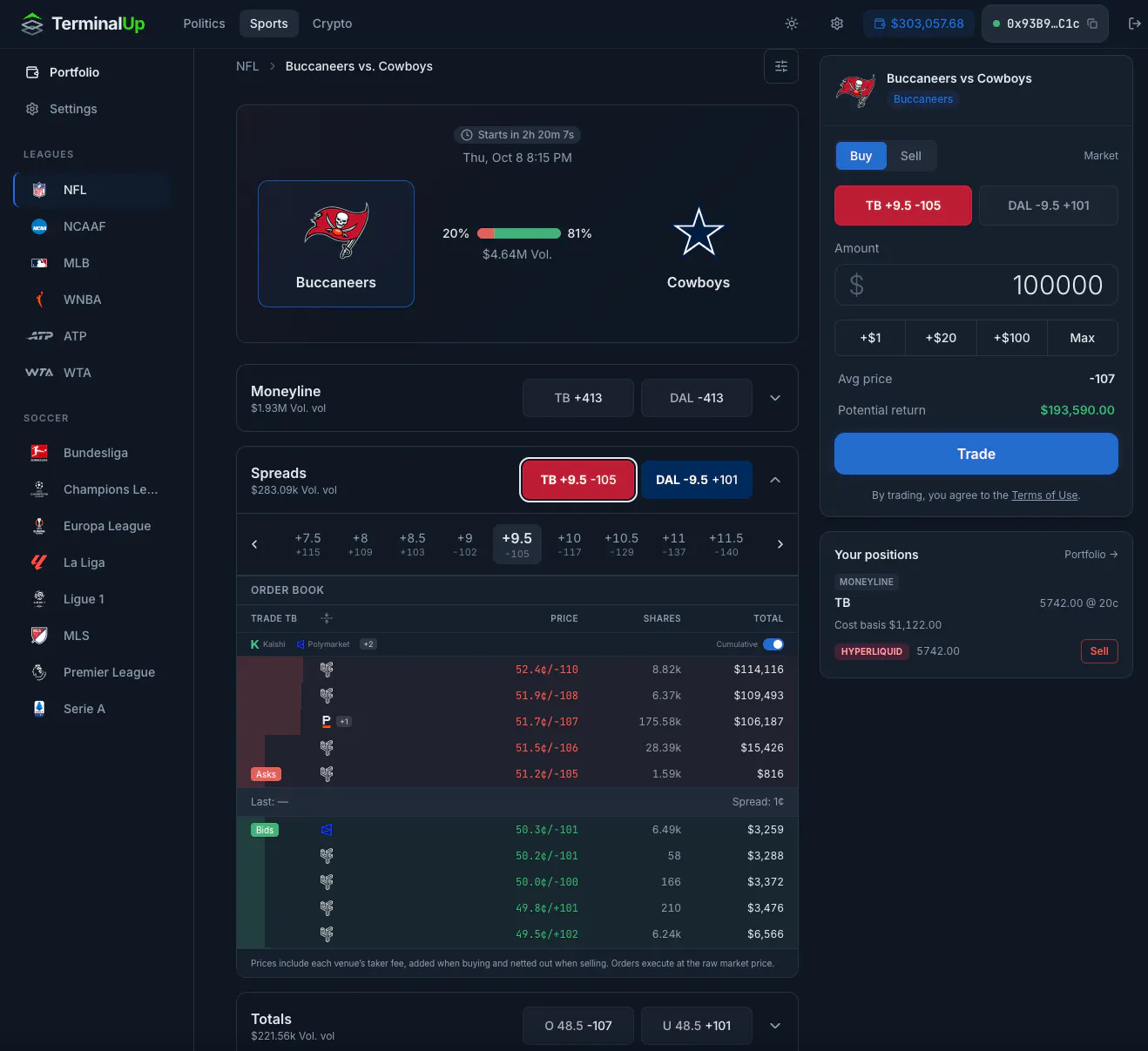
Task: Open settings gear icon in top bar
Action: click(837, 24)
